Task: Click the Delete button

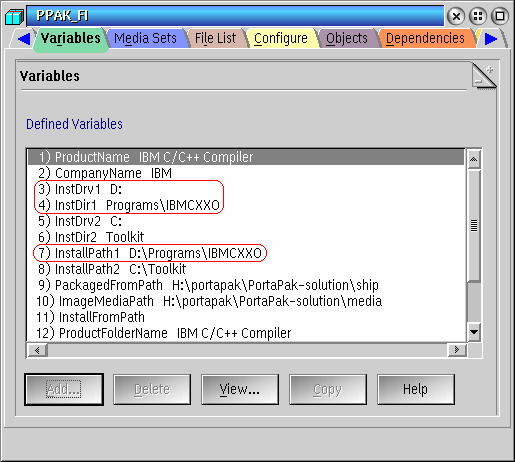Action: 152,389
